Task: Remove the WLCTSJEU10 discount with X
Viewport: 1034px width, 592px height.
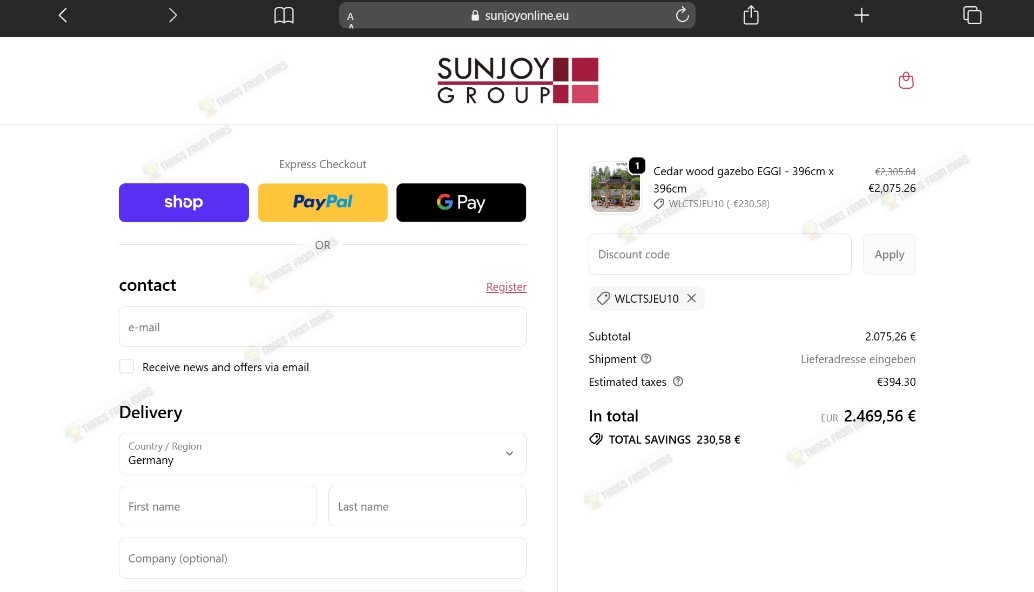Action: coord(691,298)
